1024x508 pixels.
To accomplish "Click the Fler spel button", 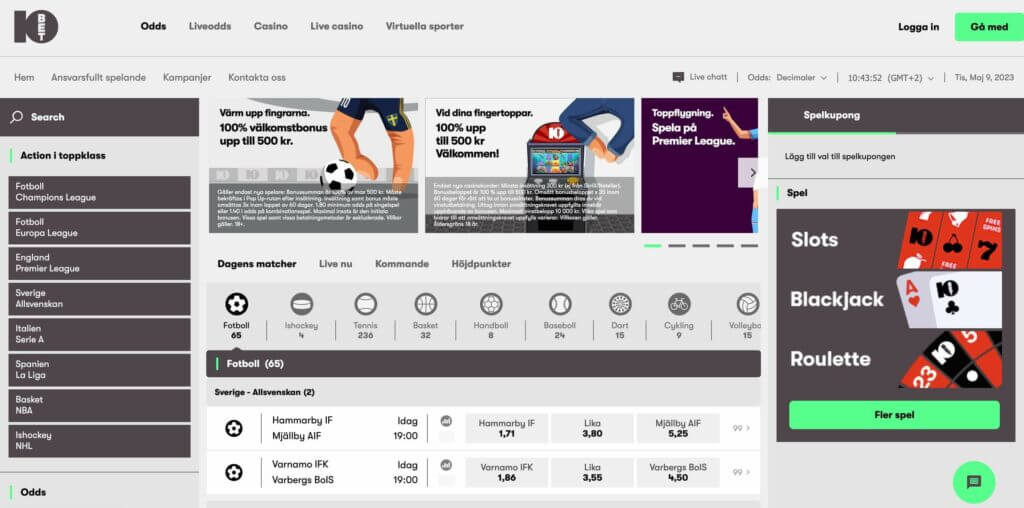I will coord(894,415).
